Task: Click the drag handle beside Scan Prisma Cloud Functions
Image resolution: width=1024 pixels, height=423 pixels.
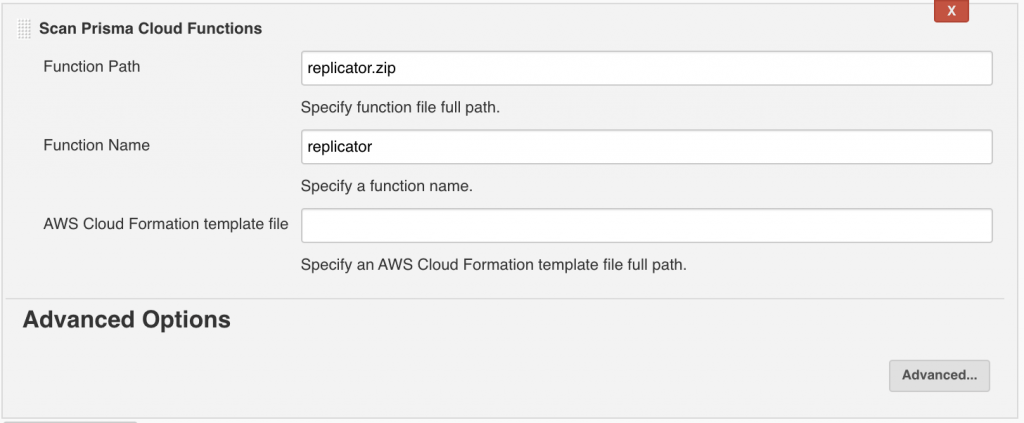Action: [25, 29]
